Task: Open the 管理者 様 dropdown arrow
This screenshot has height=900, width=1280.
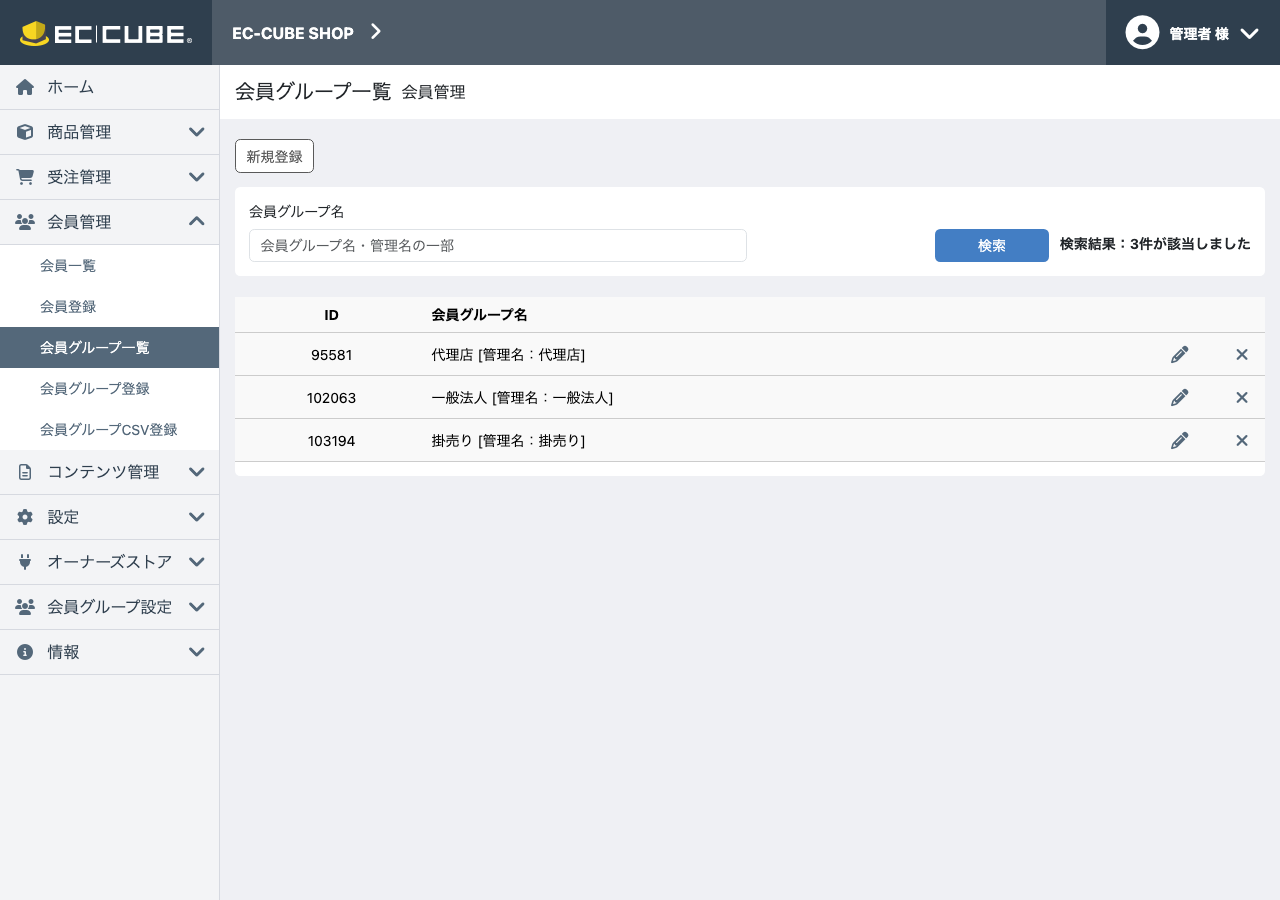Action: click(x=1249, y=33)
